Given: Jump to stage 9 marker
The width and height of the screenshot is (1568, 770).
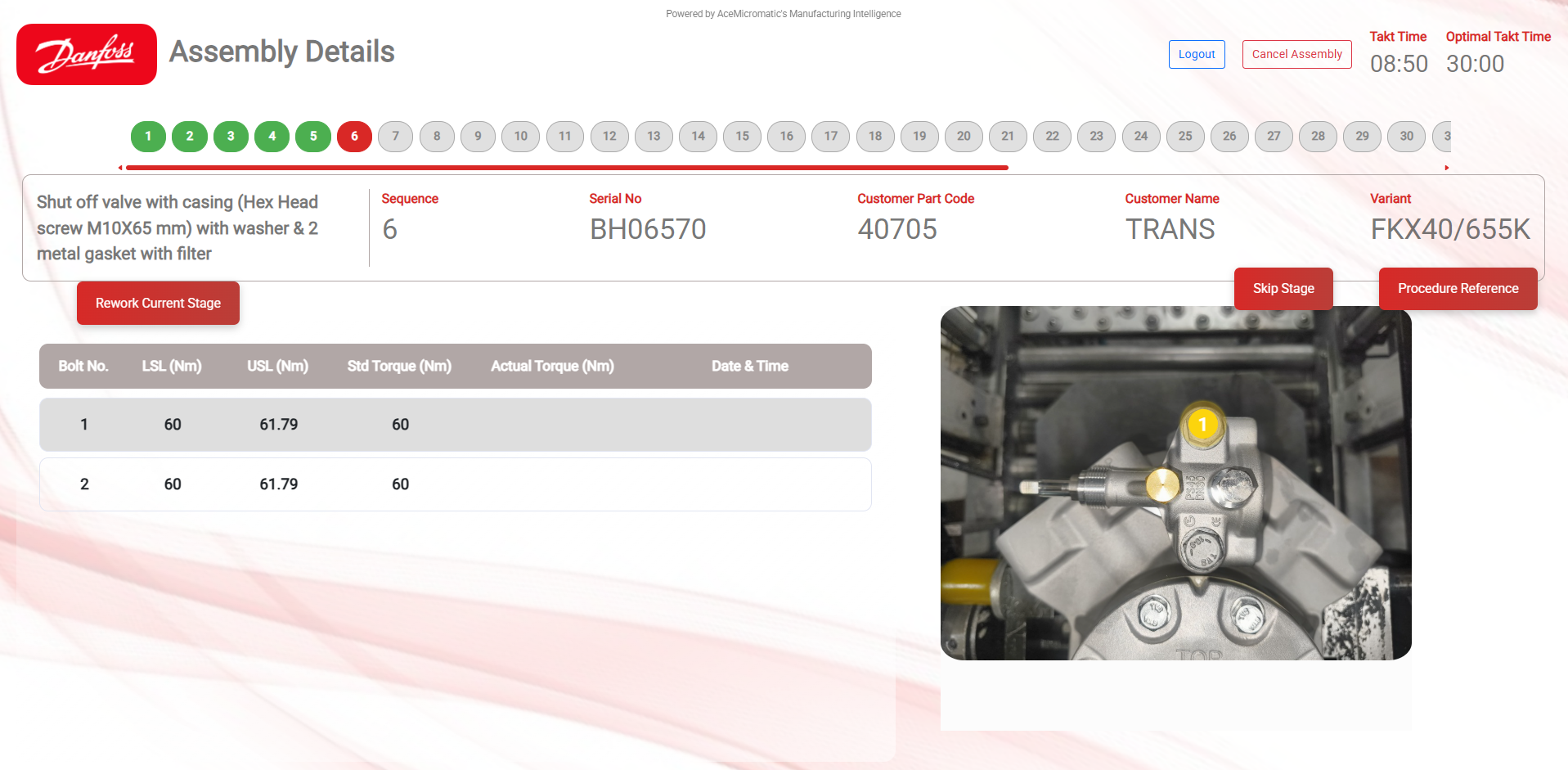Looking at the screenshot, I should coord(478,137).
